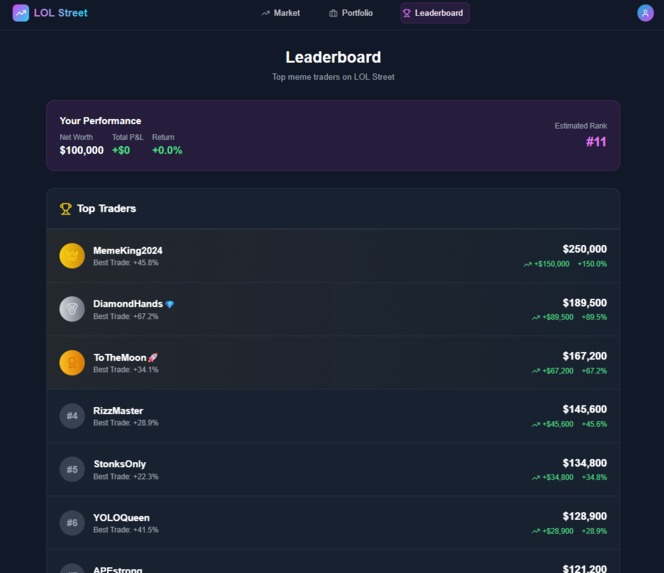This screenshot has width=664, height=573.
Task: Click 'Best Trade: +34.1%' under ToTheMoon
Action: point(126,370)
